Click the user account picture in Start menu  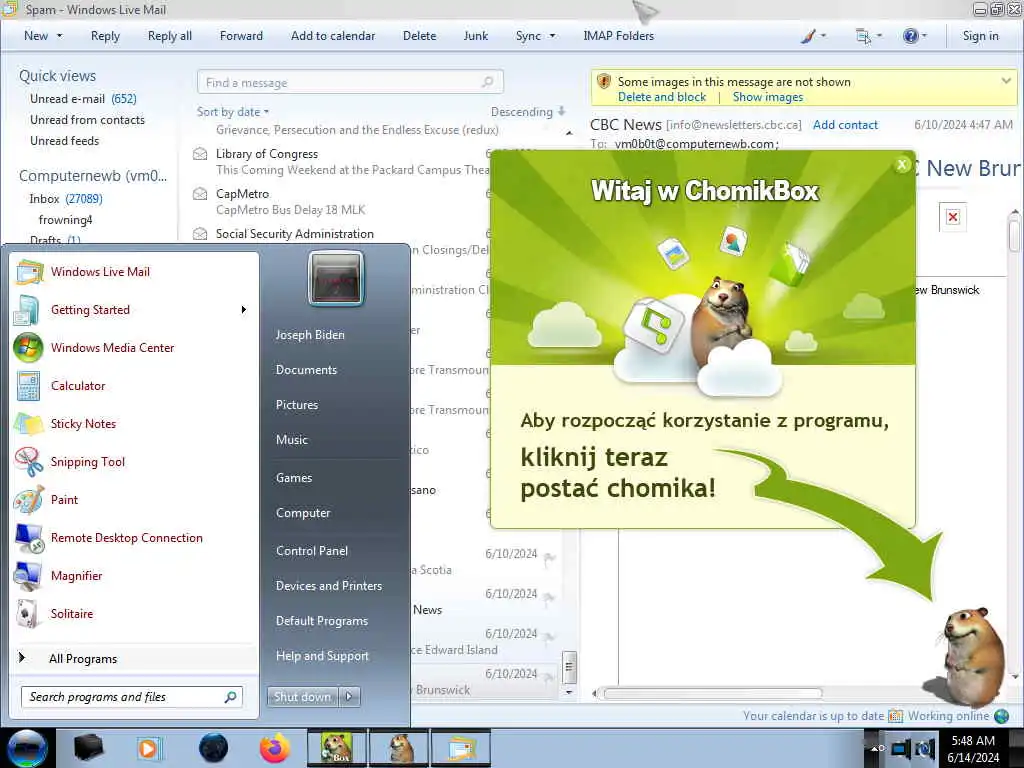click(x=336, y=279)
